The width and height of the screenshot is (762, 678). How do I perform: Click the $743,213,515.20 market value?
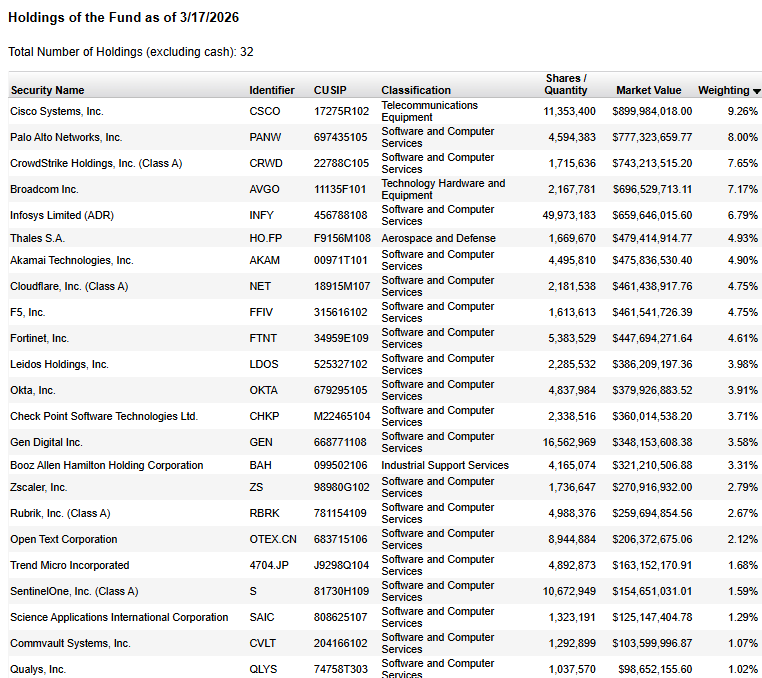(652, 163)
